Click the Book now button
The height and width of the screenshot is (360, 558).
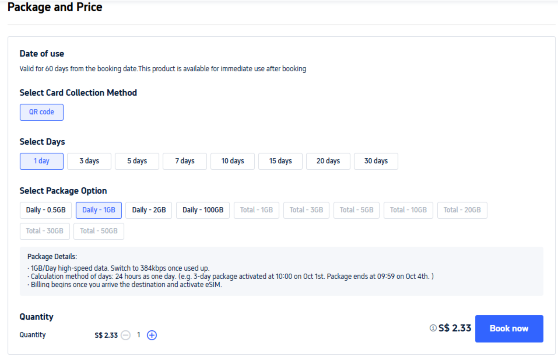tap(509, 329)
